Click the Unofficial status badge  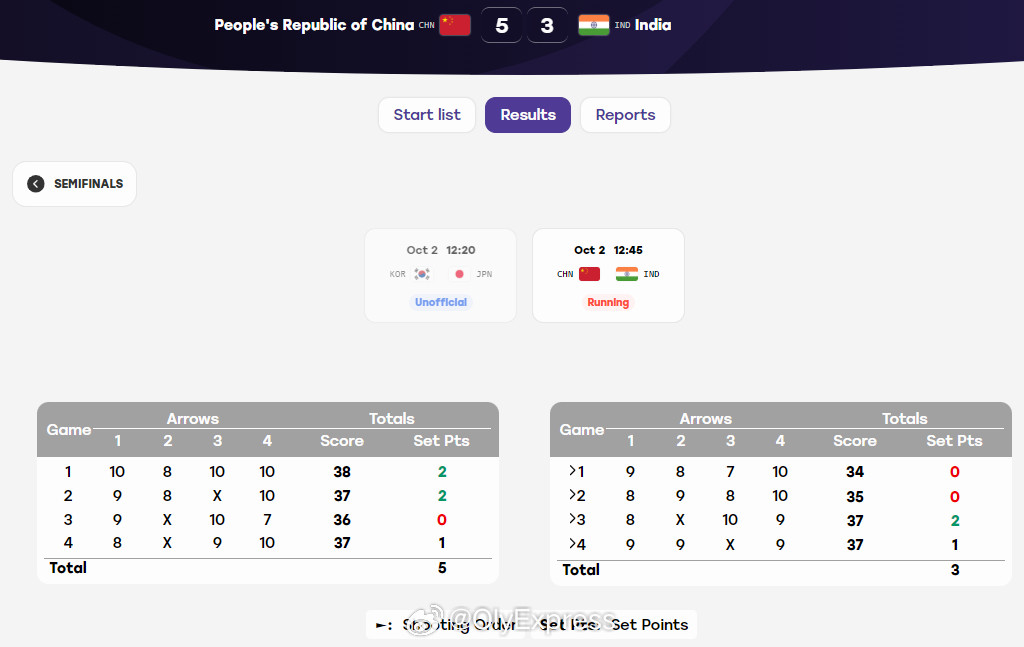click(x=441, y=302)
